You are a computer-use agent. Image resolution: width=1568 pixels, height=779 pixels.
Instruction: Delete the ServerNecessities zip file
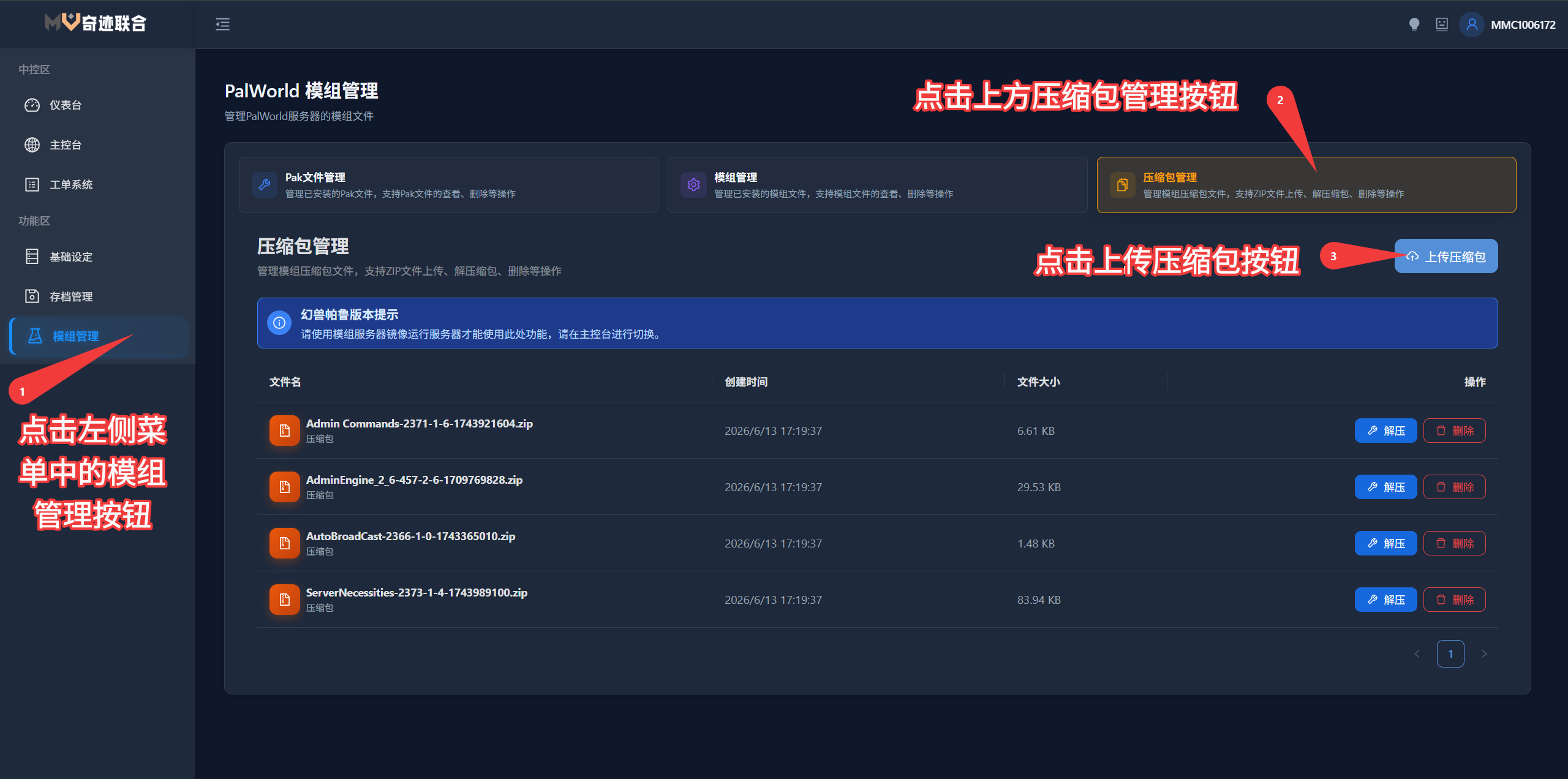(1454, 600)
